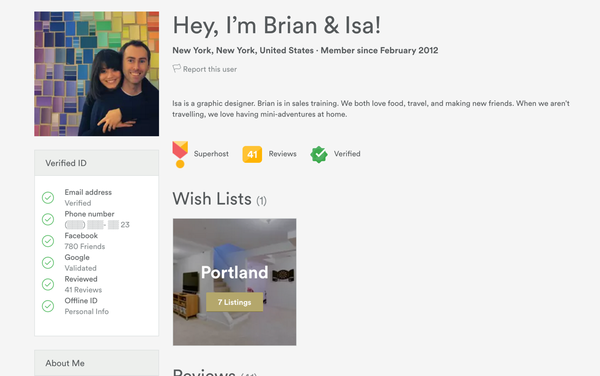600x376 pixels.
Task: Click the Email address label
Action: (88, 192)
